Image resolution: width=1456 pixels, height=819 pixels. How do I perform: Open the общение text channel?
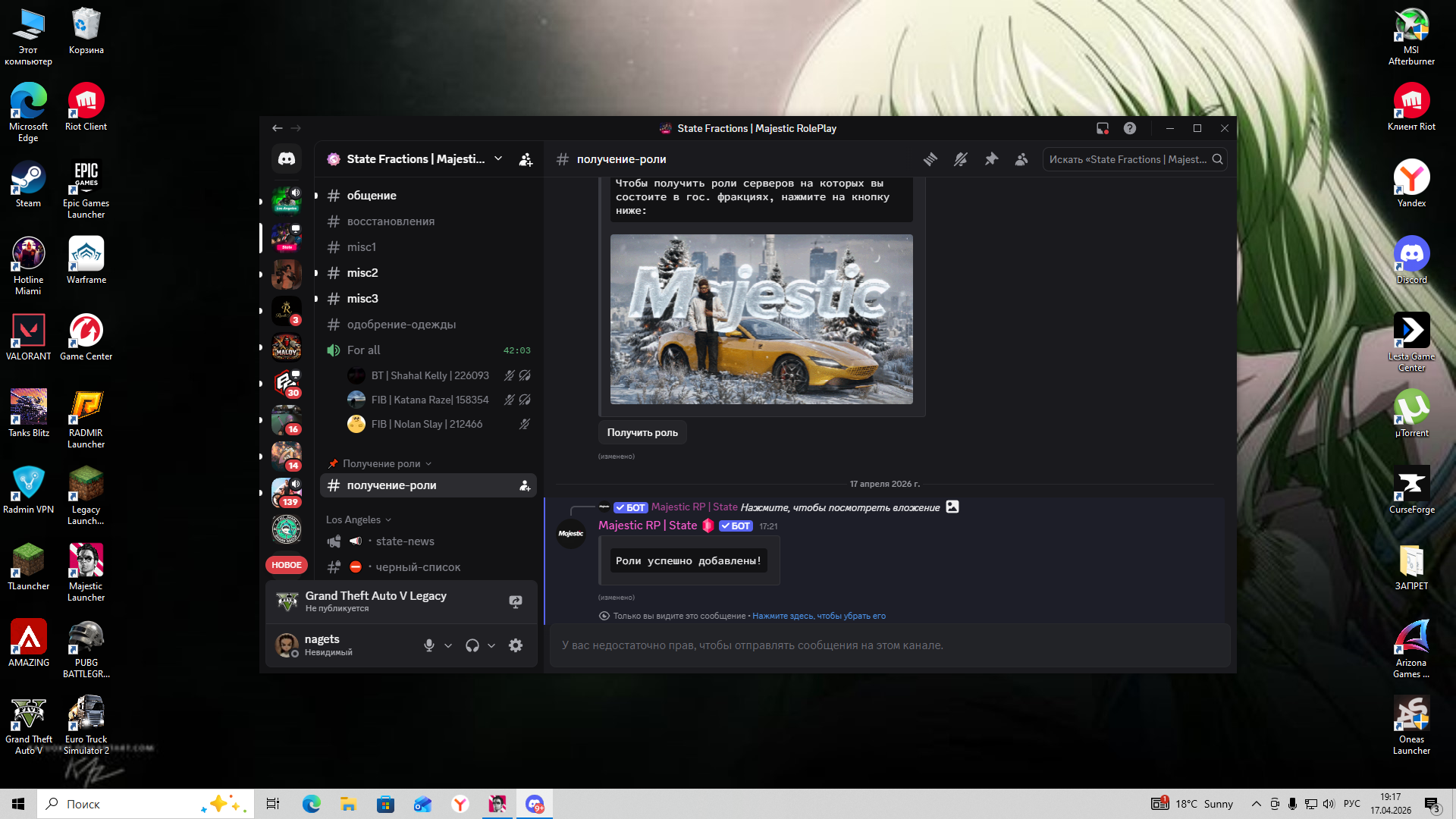(372, 196)
